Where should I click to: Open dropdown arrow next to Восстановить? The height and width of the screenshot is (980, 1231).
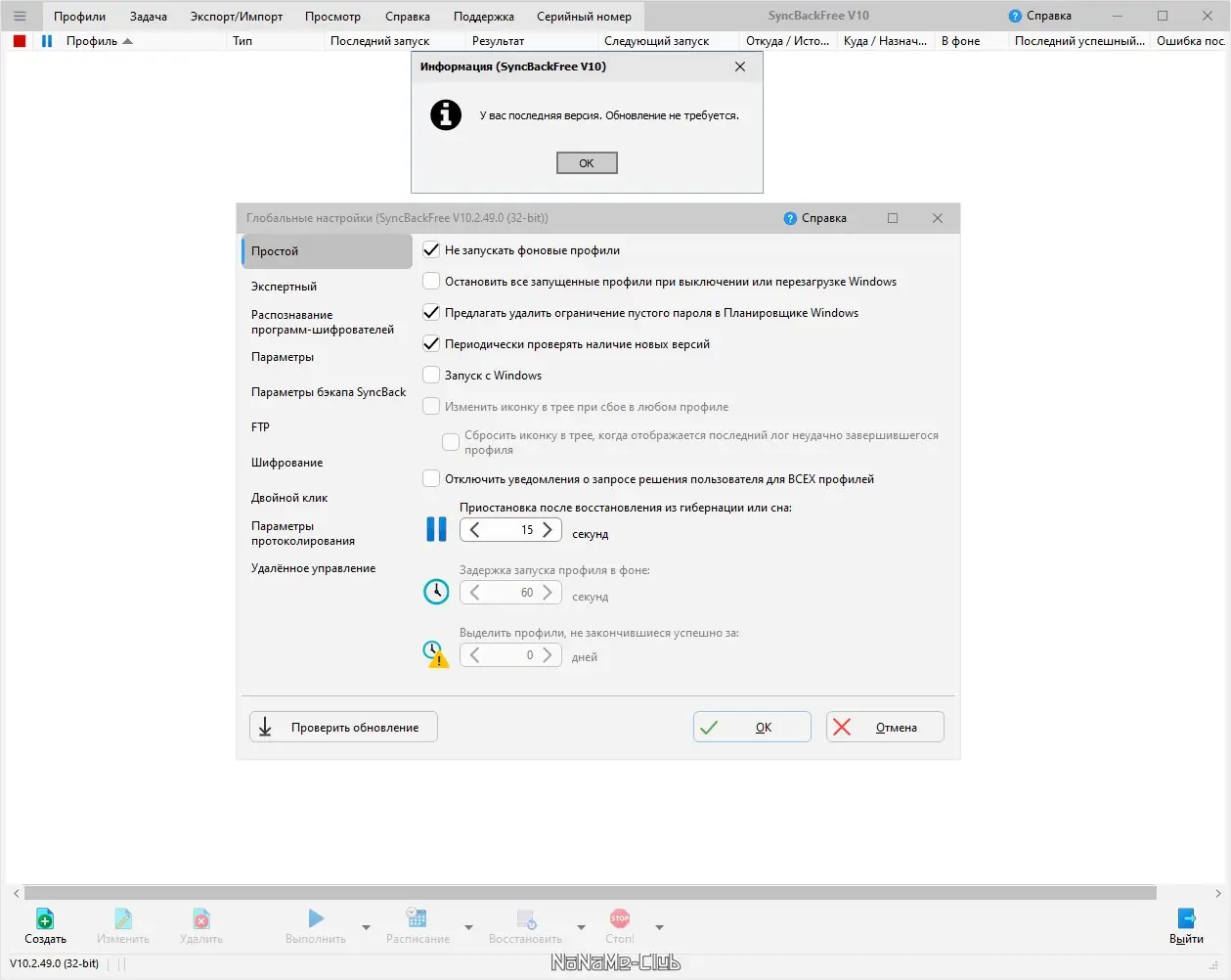coord(581,927)
